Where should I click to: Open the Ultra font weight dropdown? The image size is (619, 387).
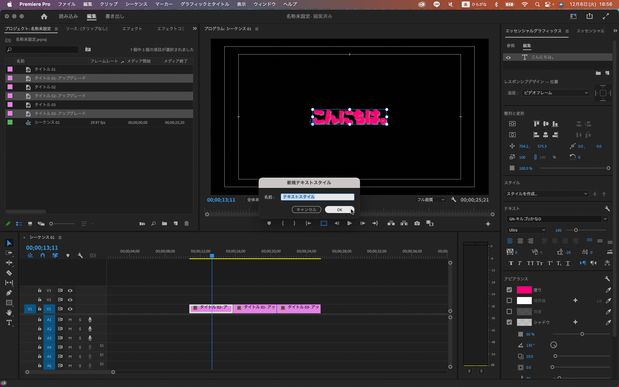click(x=526, y=230)
